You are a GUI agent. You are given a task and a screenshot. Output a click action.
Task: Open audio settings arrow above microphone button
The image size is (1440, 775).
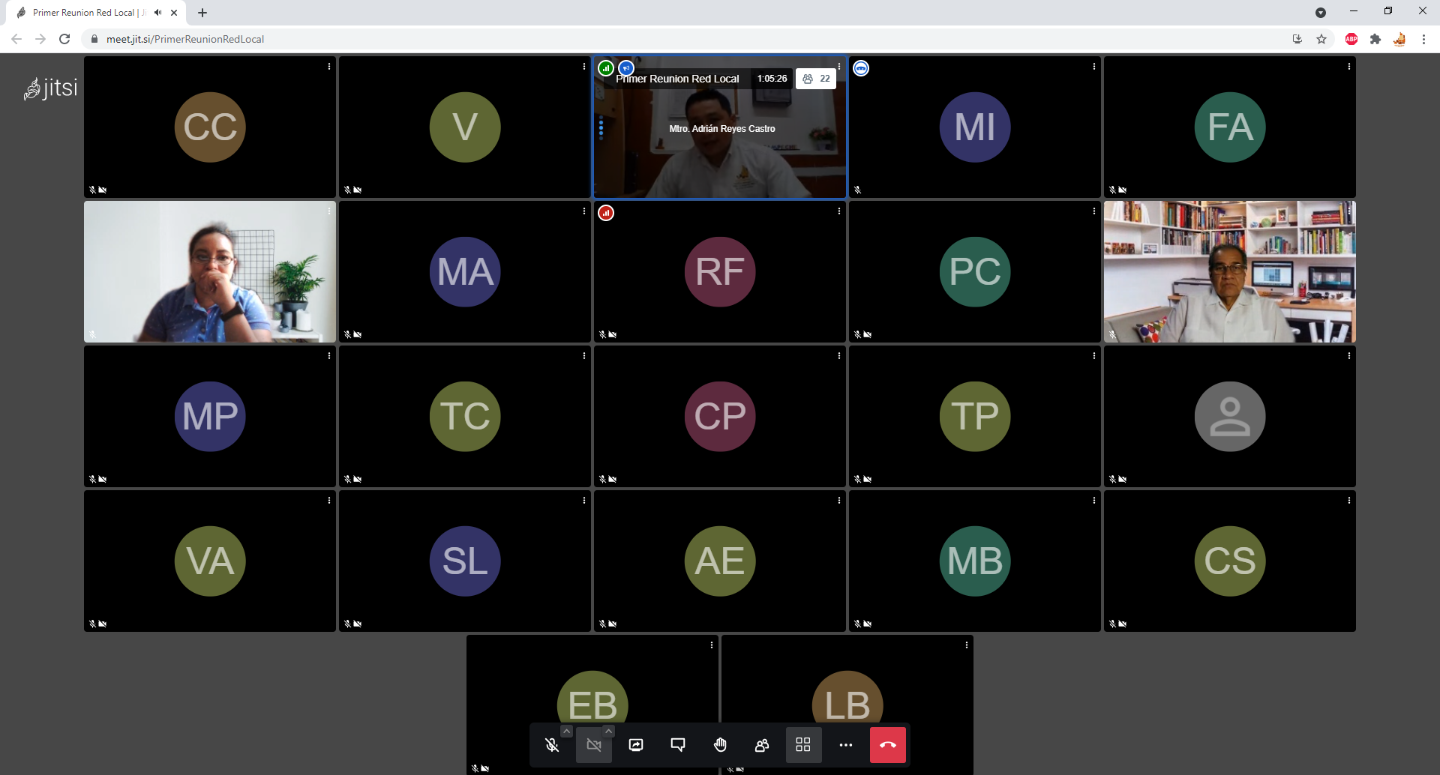pyautogui.click(x=567, y=731)
